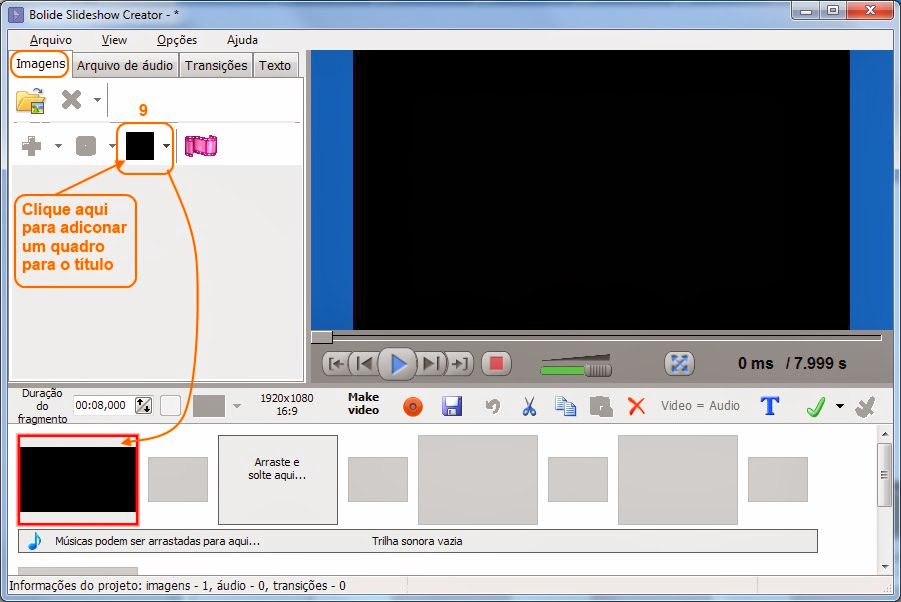The height and width of the screenshot is (602, 901).
Task: Expand the plus icon dropdown arrow
Action: pyautogui.click(x=58, y=146)
